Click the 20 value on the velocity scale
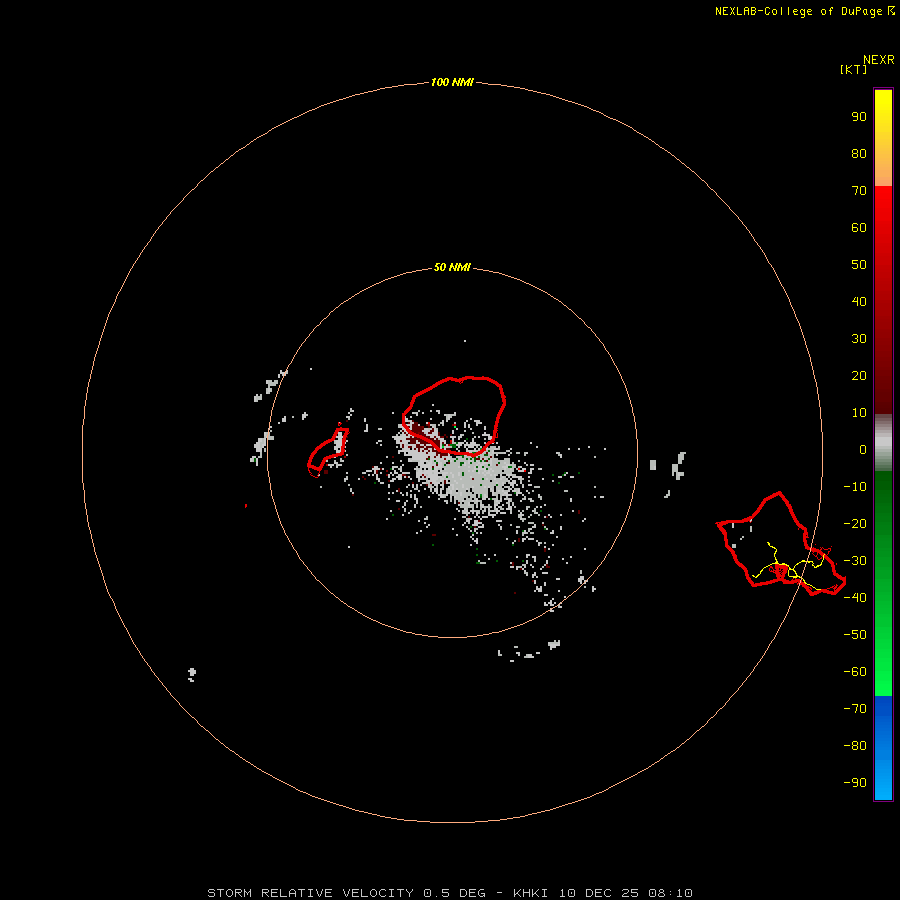This screenshot has height=900, width=900. click(859, 376)
